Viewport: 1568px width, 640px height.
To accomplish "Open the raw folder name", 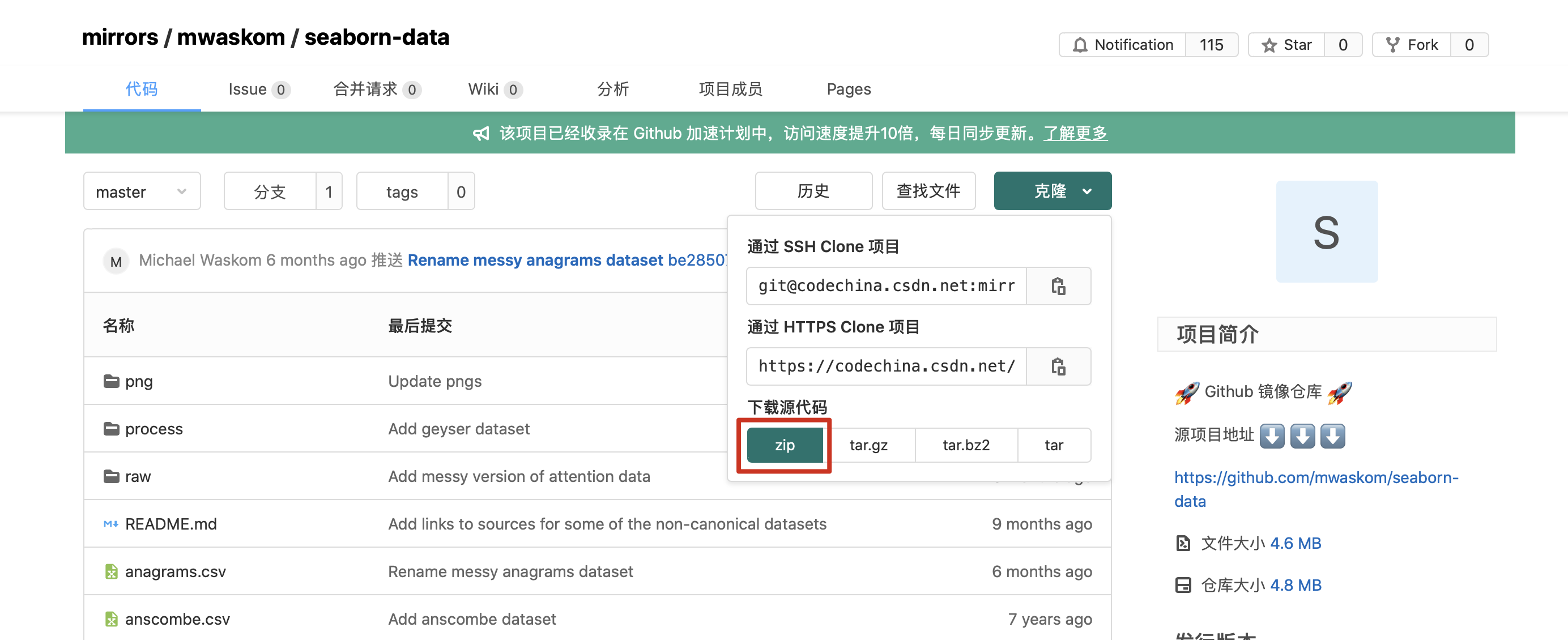I will coord(138,476).
